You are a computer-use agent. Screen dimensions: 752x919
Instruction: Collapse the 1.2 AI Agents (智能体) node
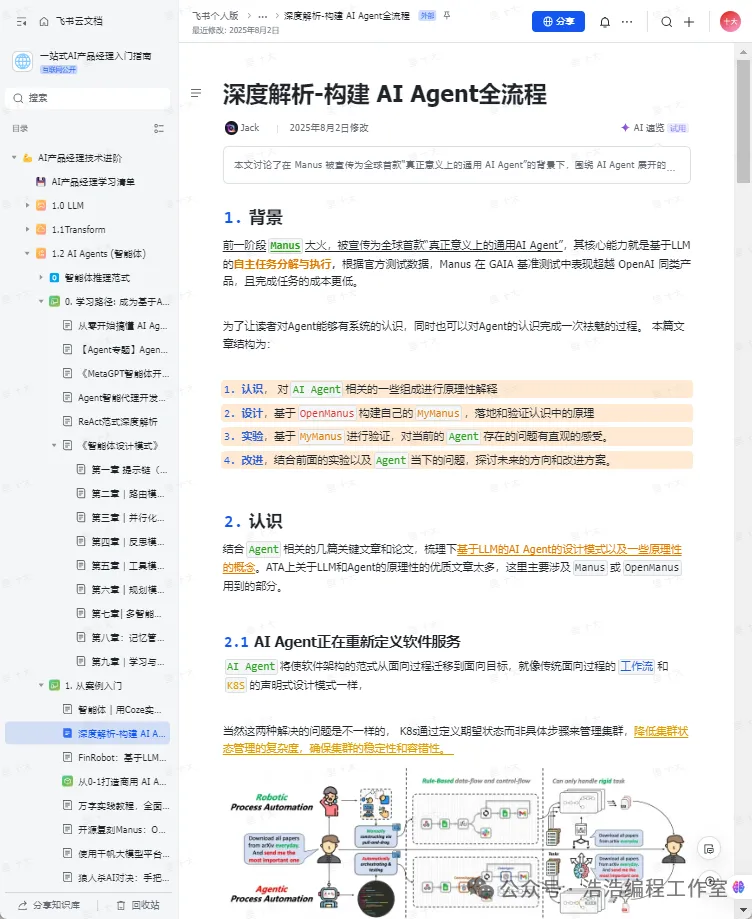click(27, 254)
